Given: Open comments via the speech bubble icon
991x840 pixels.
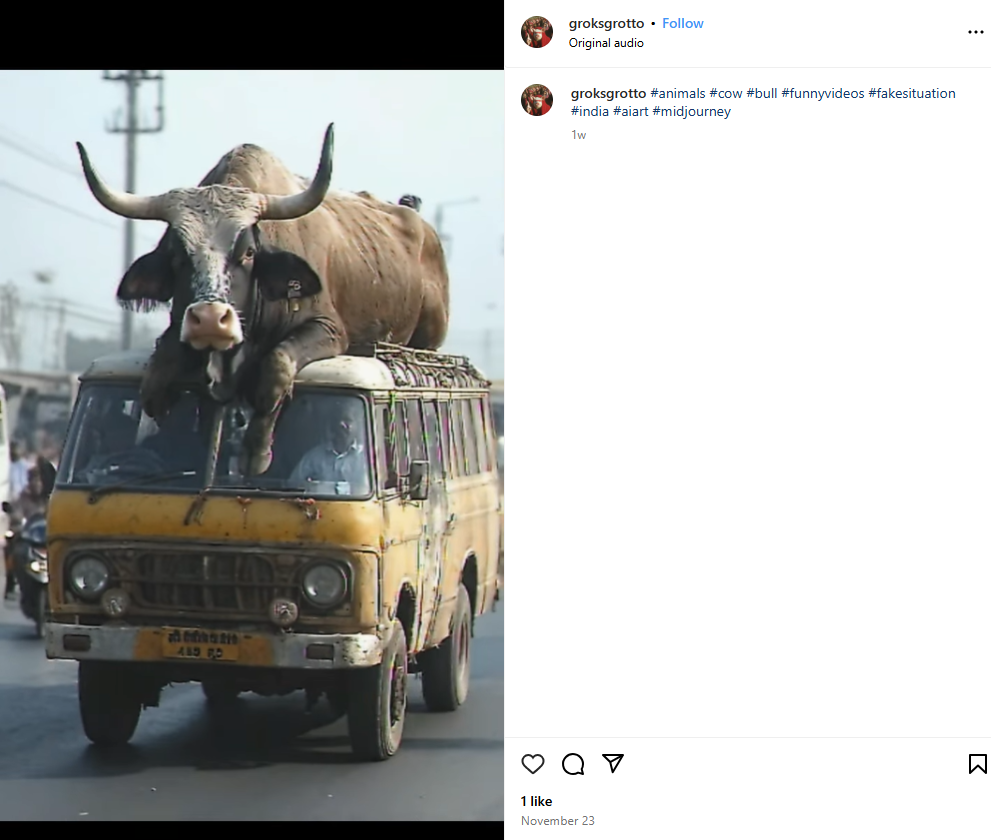Looking at the screenshot, I should coord(573,764).
